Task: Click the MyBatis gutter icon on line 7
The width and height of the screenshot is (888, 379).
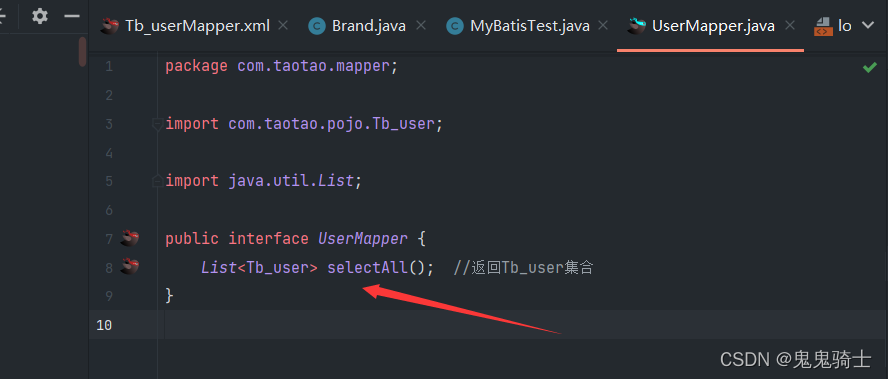Action: (x=130, y=238)
